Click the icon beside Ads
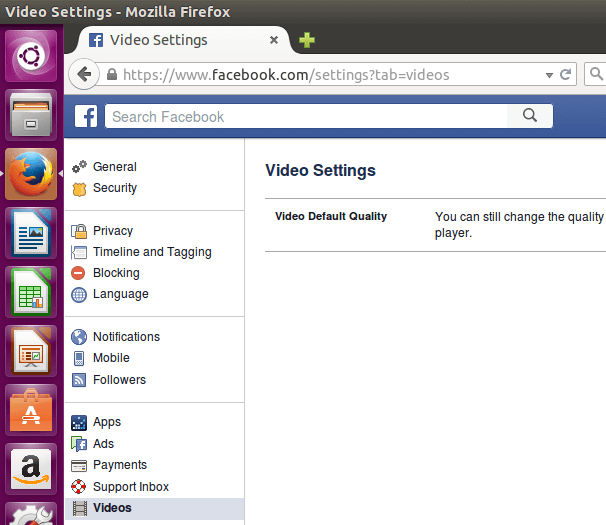Viewport: 606px width, 525px height. pos(79,444)
